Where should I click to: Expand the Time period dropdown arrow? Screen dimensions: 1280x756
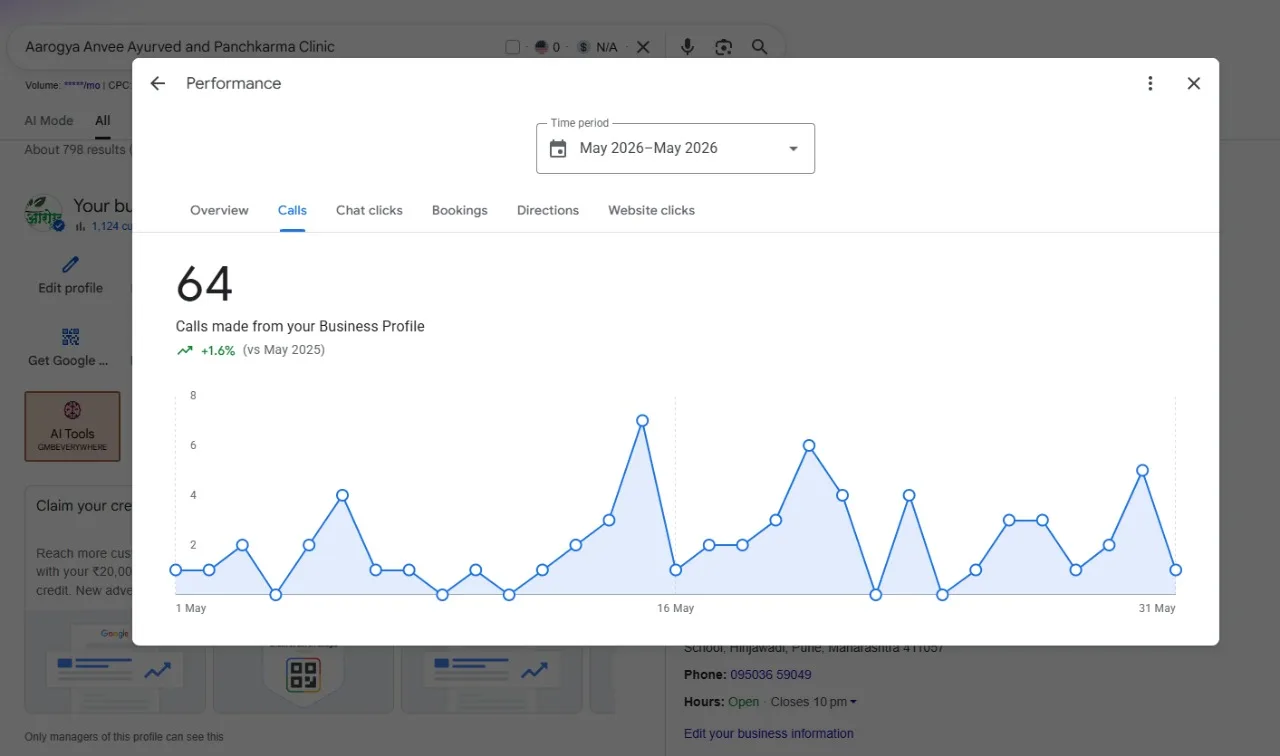(x=793, y=148)
